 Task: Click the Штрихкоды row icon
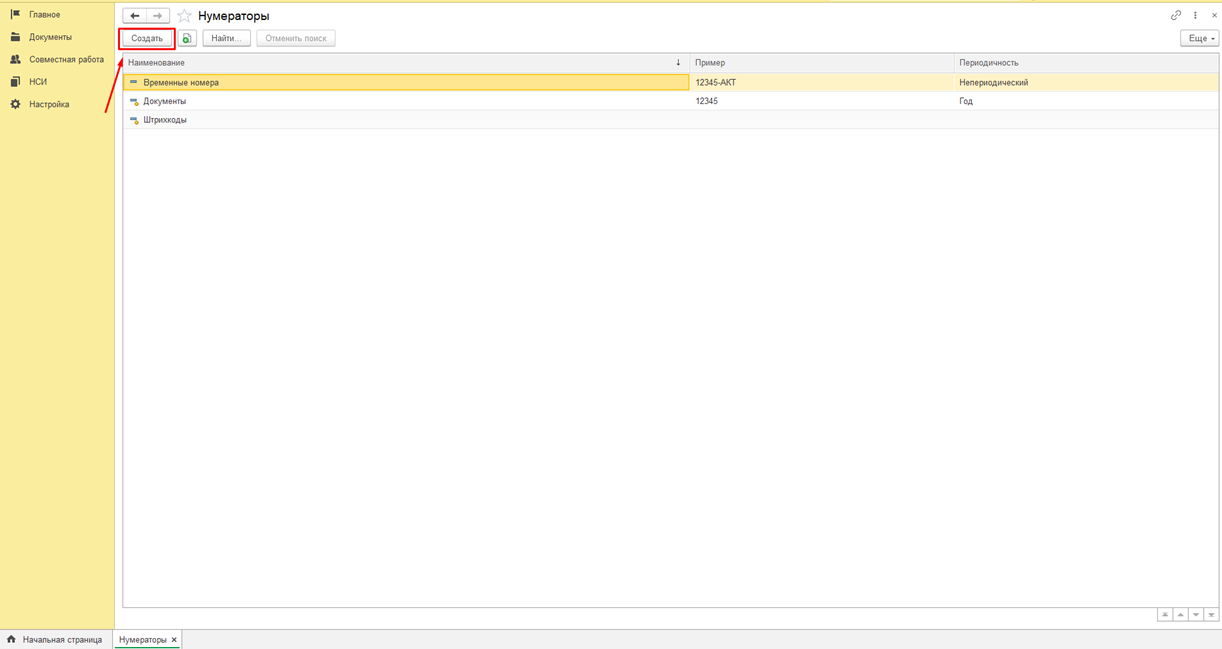click(134, 120)
